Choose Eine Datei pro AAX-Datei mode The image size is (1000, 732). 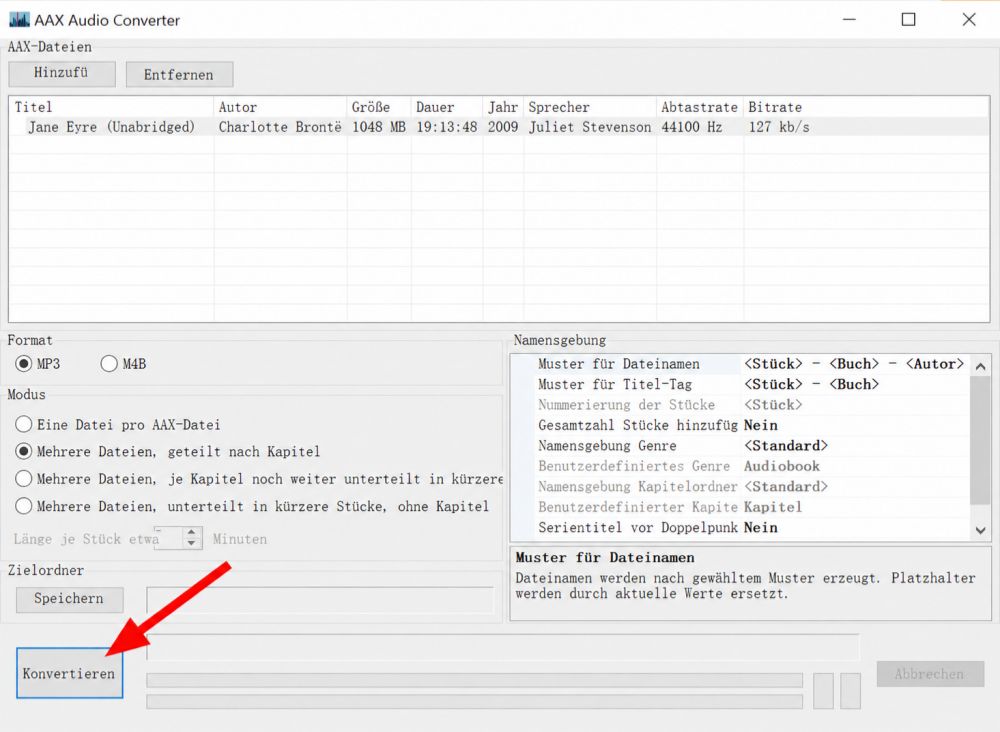[24, 424]
